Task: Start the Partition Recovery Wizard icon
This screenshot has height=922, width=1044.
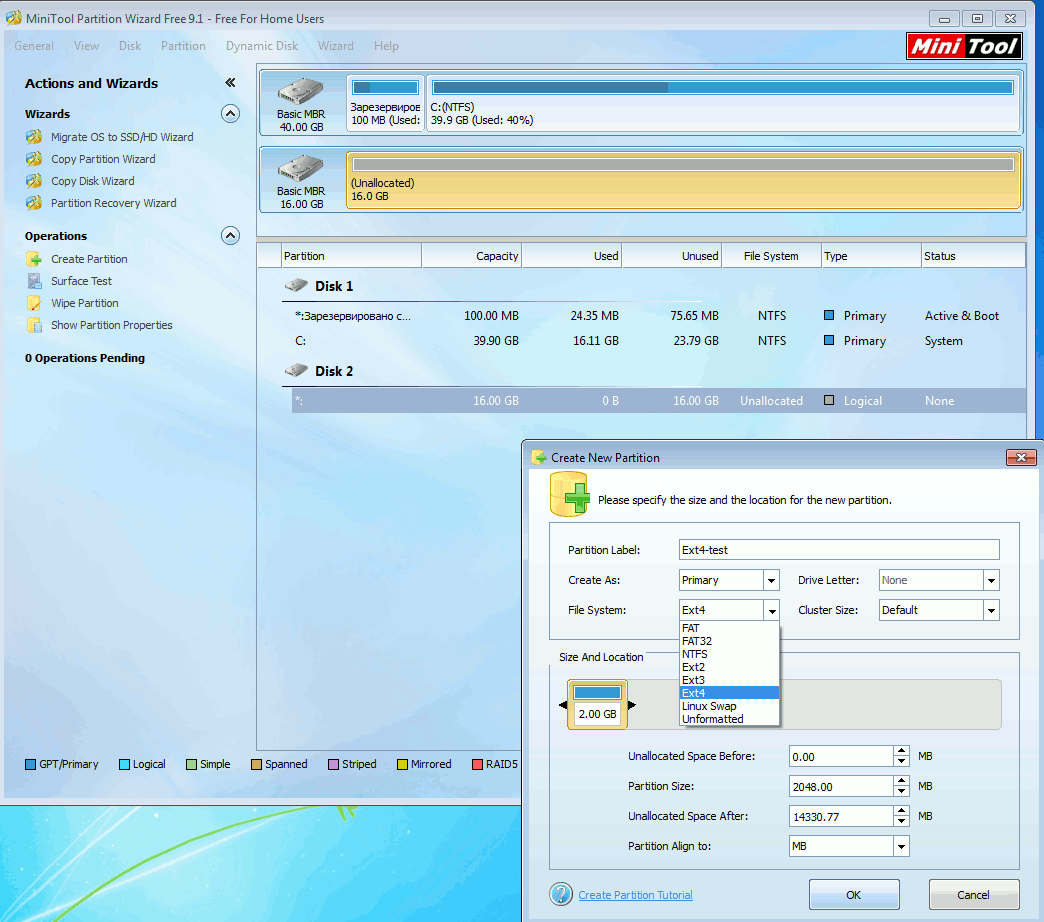Action: click(x=34, y=203)
